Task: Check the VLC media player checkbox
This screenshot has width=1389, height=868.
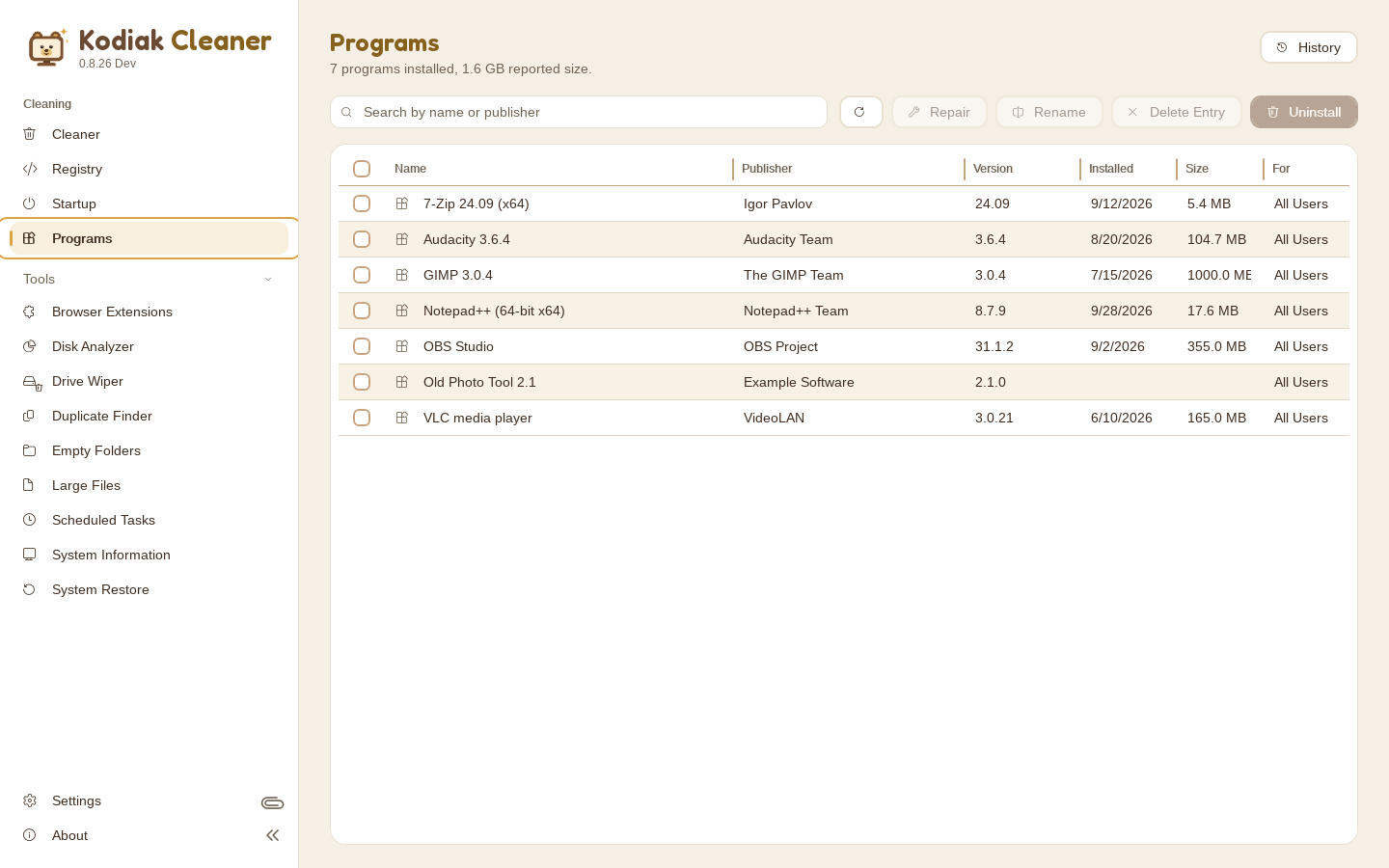Action: [362, 418]
